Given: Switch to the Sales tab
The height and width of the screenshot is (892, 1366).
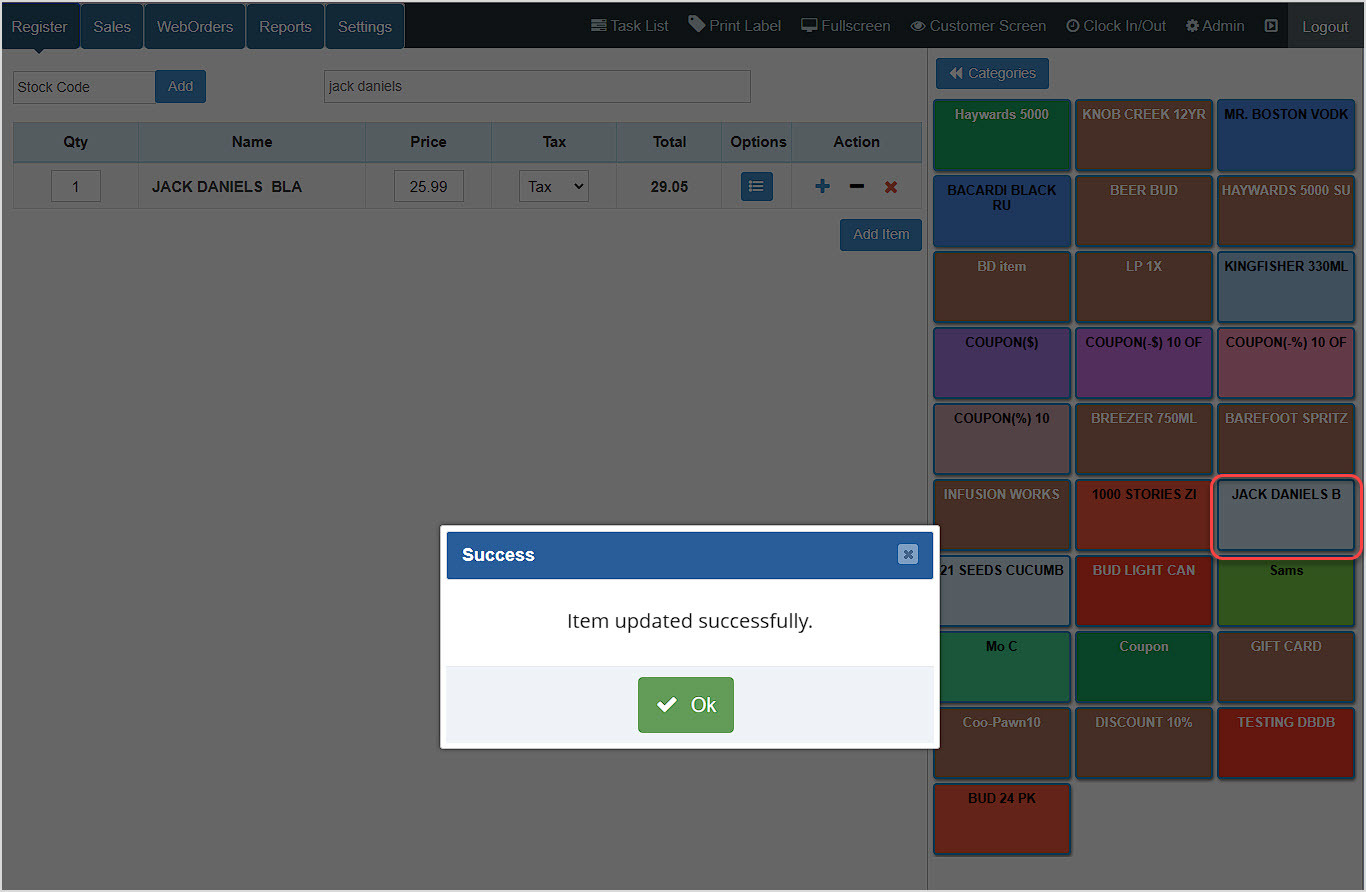Looking at the screenshot, I should [111, 26].
